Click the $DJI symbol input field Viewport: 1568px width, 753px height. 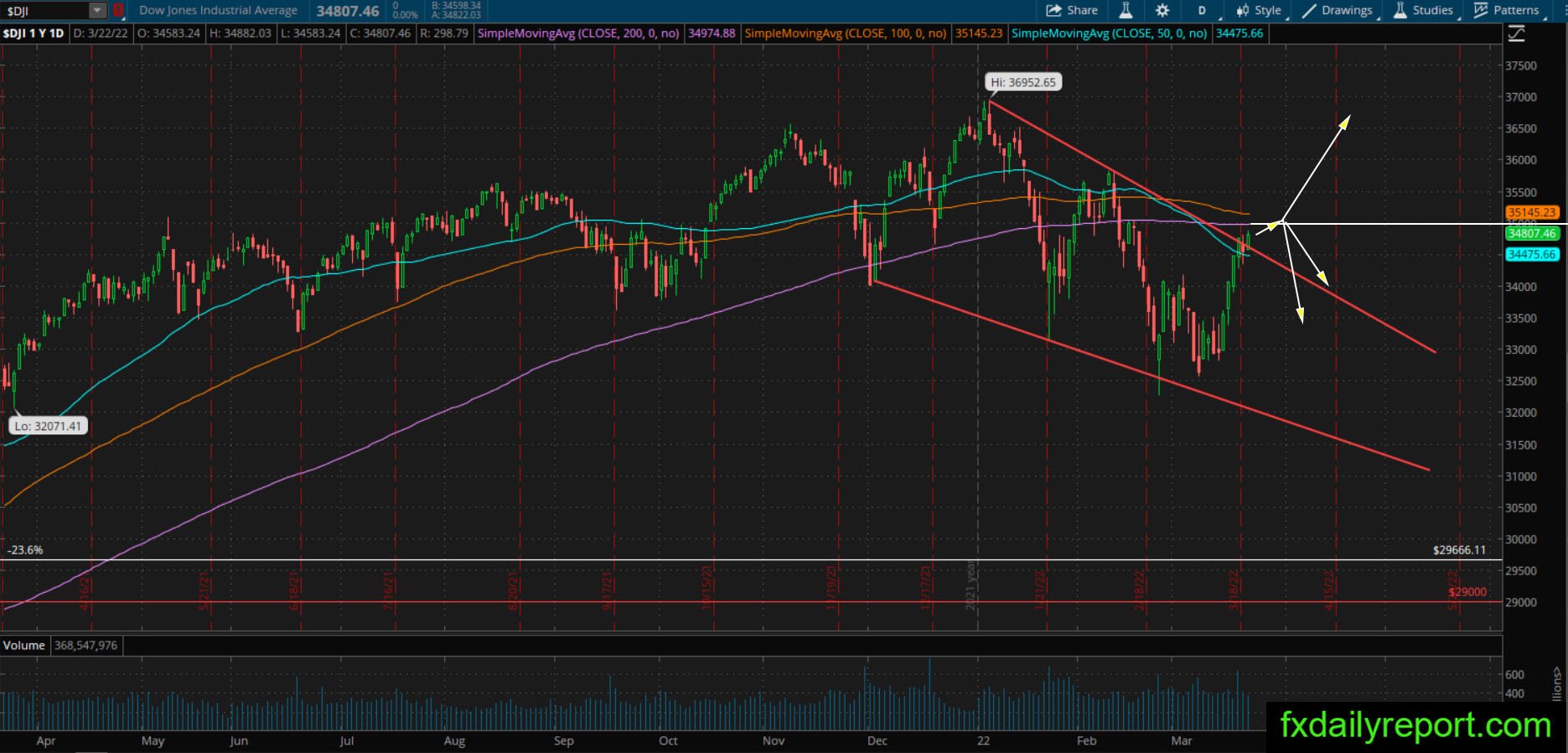(x=46, y=11)
